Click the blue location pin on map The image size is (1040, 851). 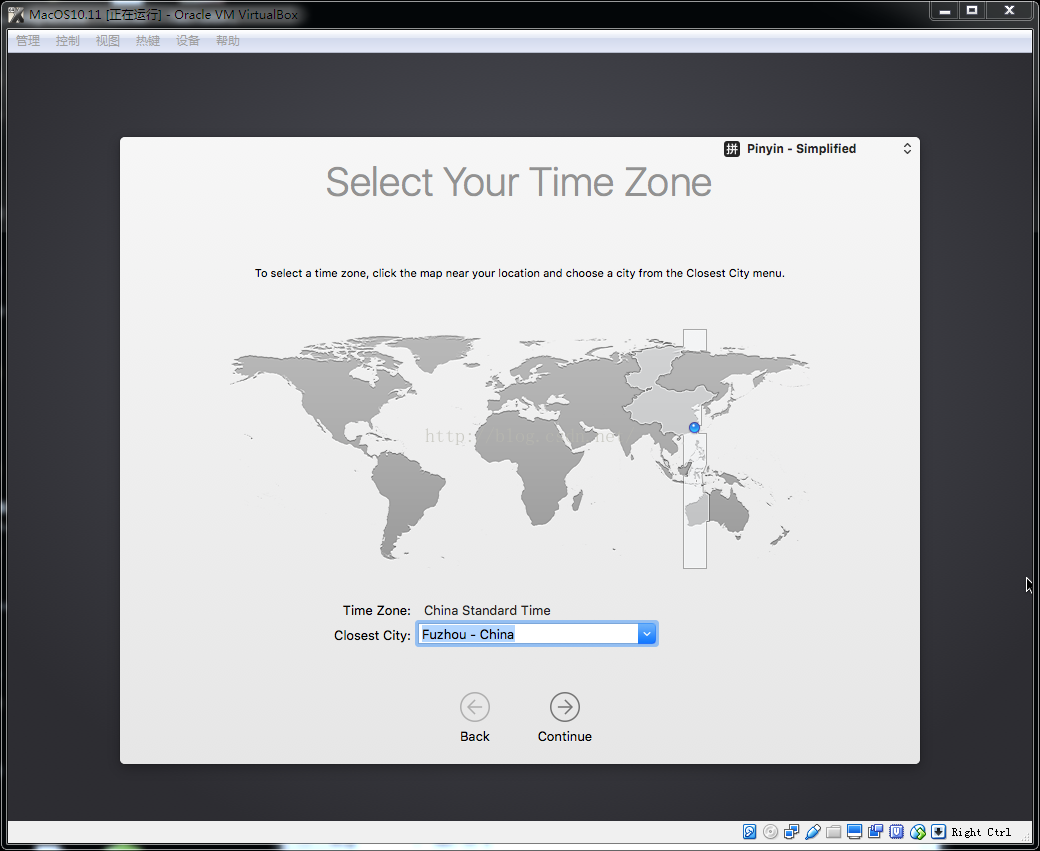[x=694, y=428]
